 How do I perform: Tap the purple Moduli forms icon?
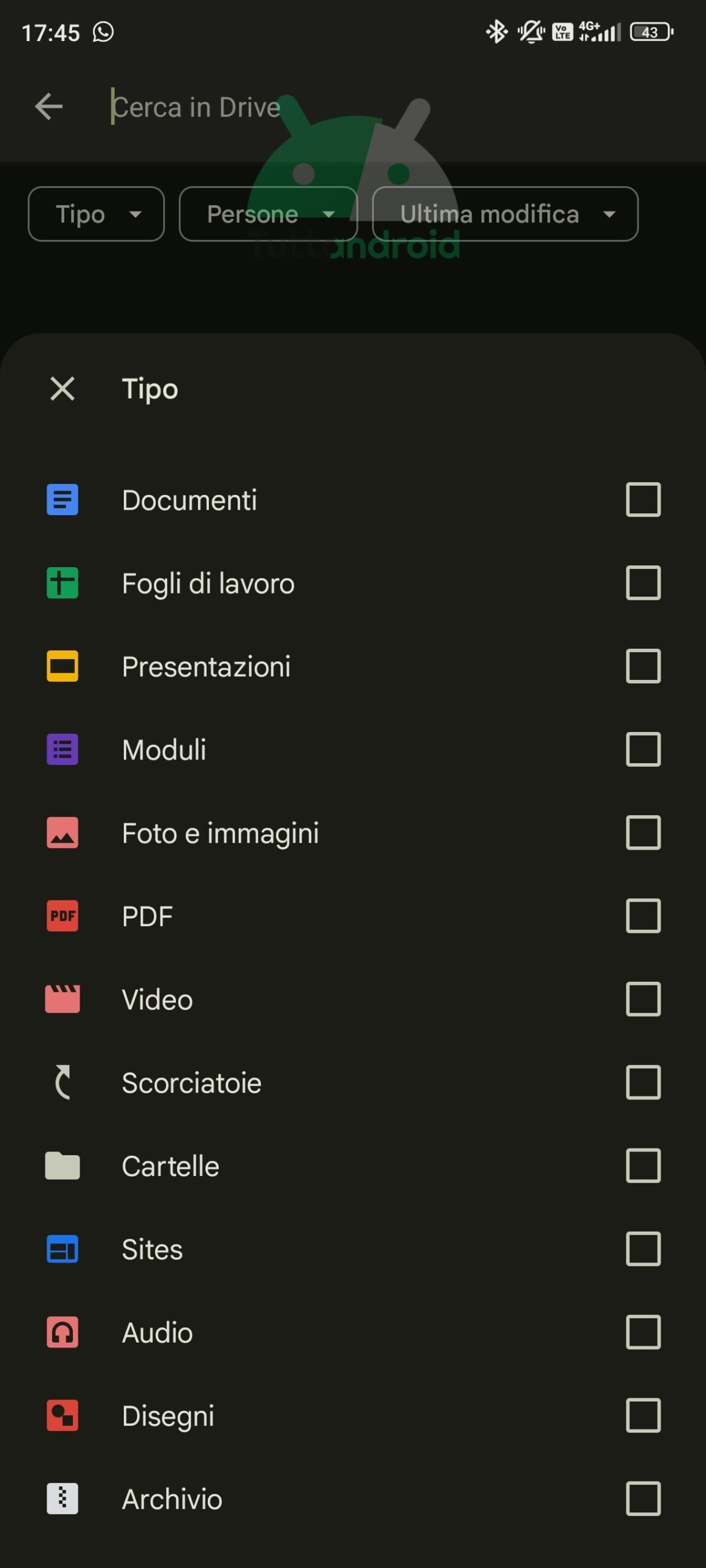pyautogui.click(x=63, y=749)
